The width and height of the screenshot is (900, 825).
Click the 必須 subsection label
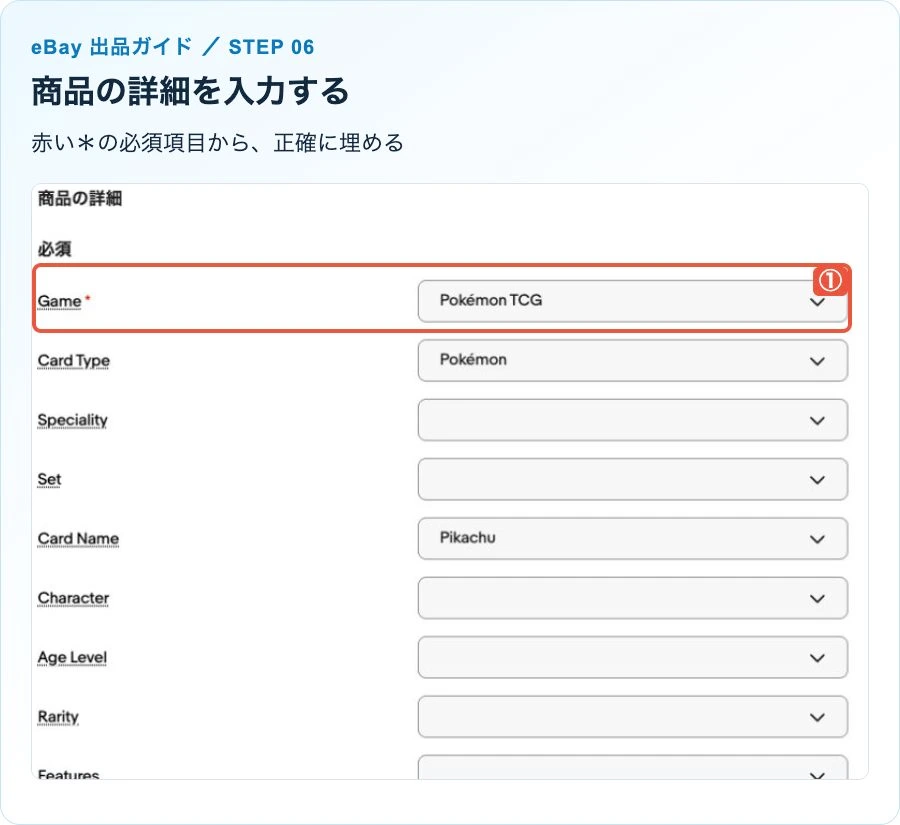tap(55, 249)
